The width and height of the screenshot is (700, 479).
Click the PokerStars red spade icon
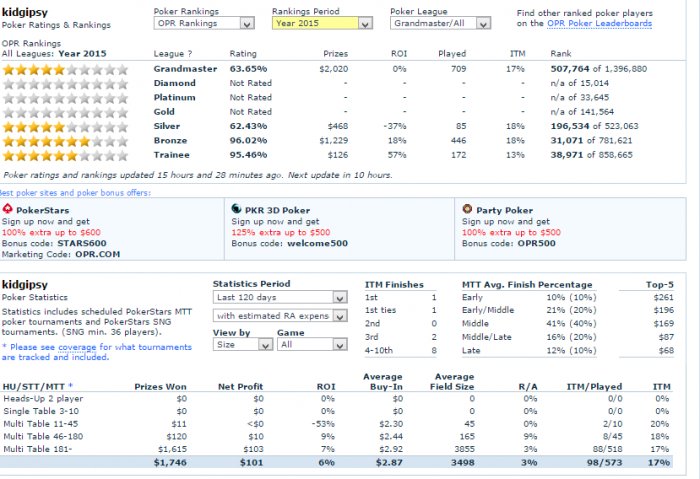point(8,209)
